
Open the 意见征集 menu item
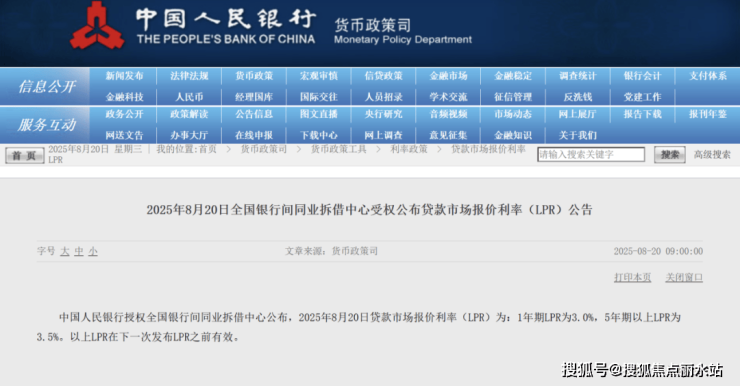pyautogui.click(x=448, y=135)
